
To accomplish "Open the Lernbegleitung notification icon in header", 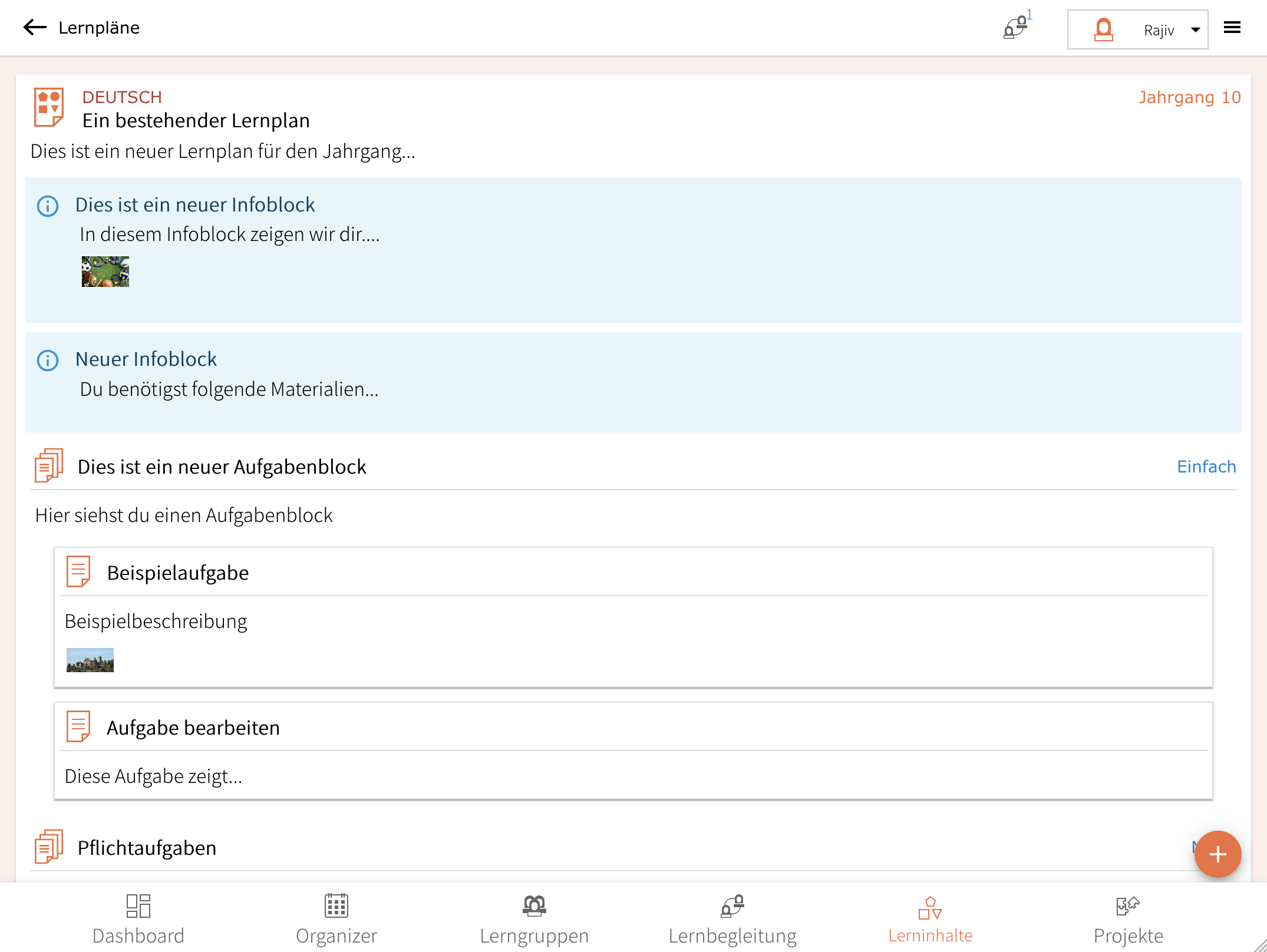I will 1016,27.
